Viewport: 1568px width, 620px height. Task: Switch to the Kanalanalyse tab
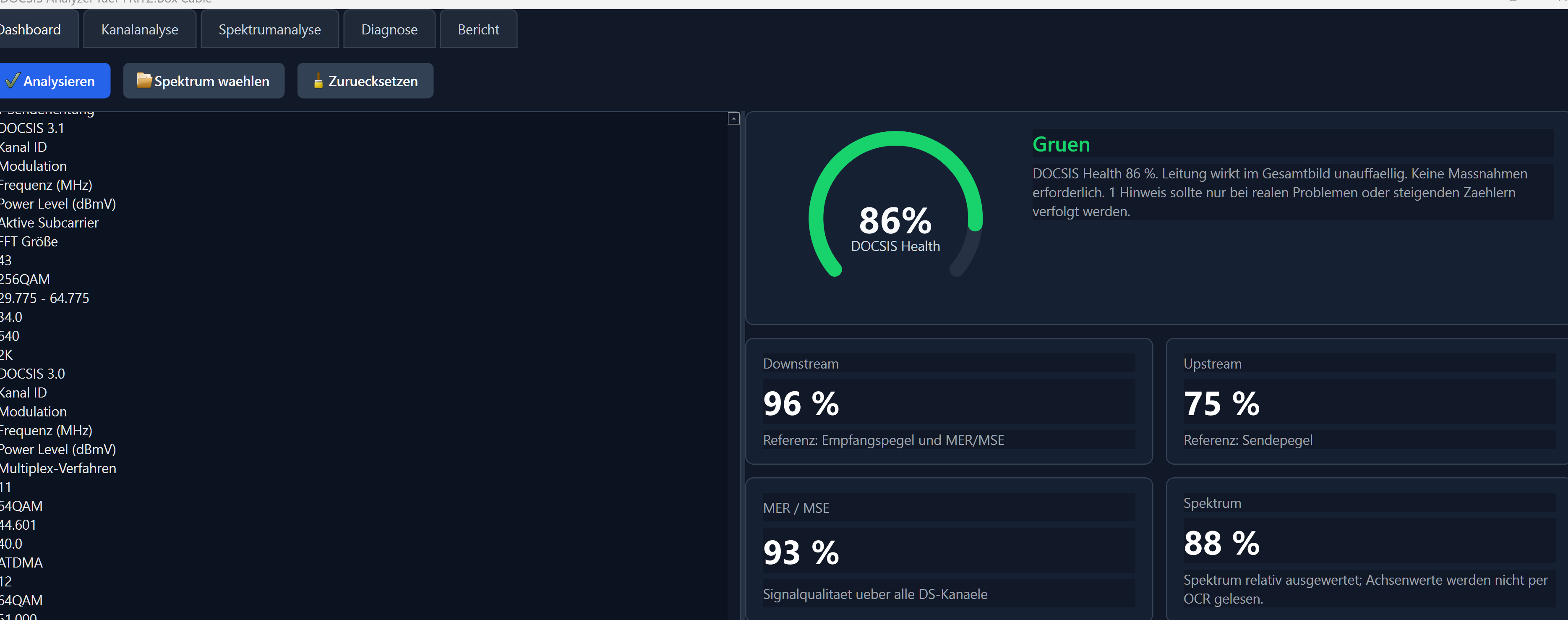point(139,29)
